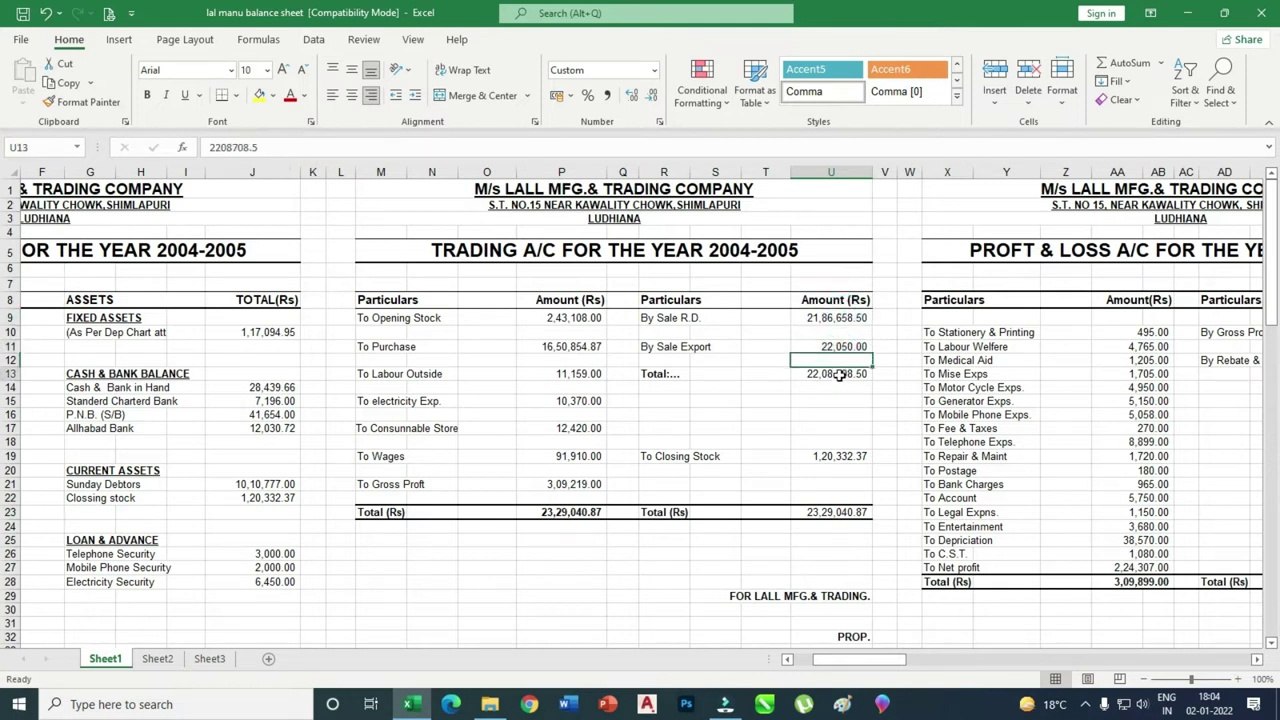The image size is (1280, 720).
Task: Click the Name Box showing U13
Action: [44, 147]
